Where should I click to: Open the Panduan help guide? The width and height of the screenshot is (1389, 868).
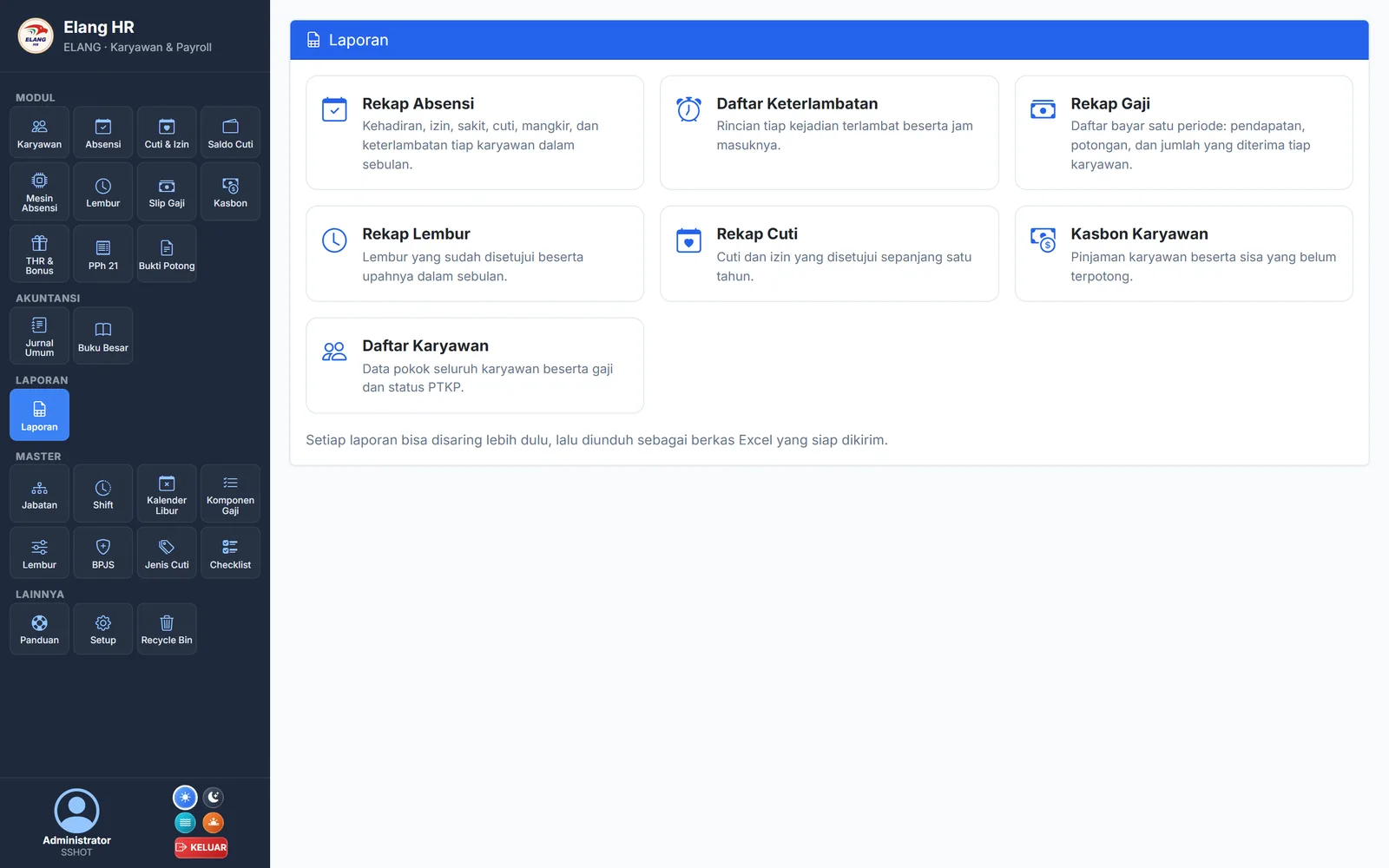pos(39,628)
